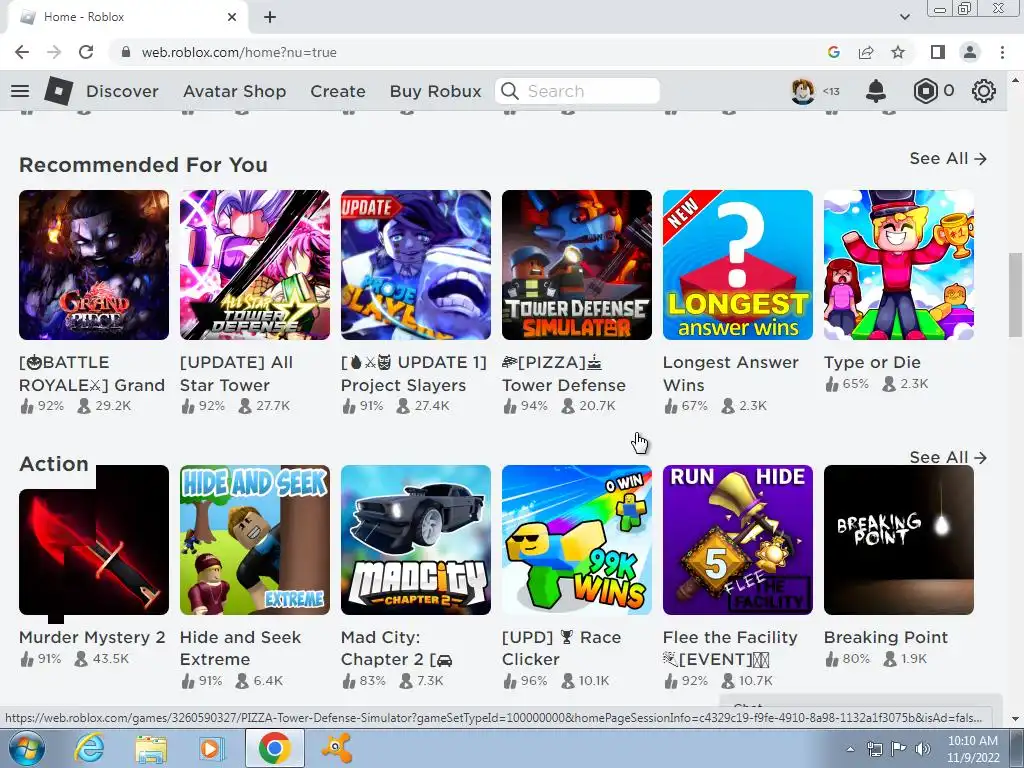This screenshot has height=768, width=1024.
Task: Open All Star Tower Defense thumbnail
Action: pos(255,265)
